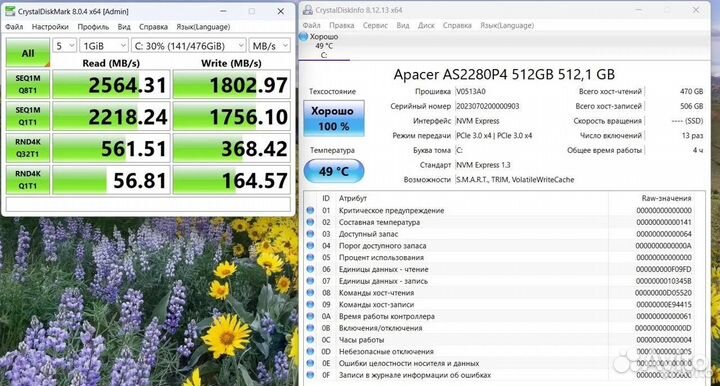Click the Raw-значения column header
This screenshot has width=720, height=386.
666,198
